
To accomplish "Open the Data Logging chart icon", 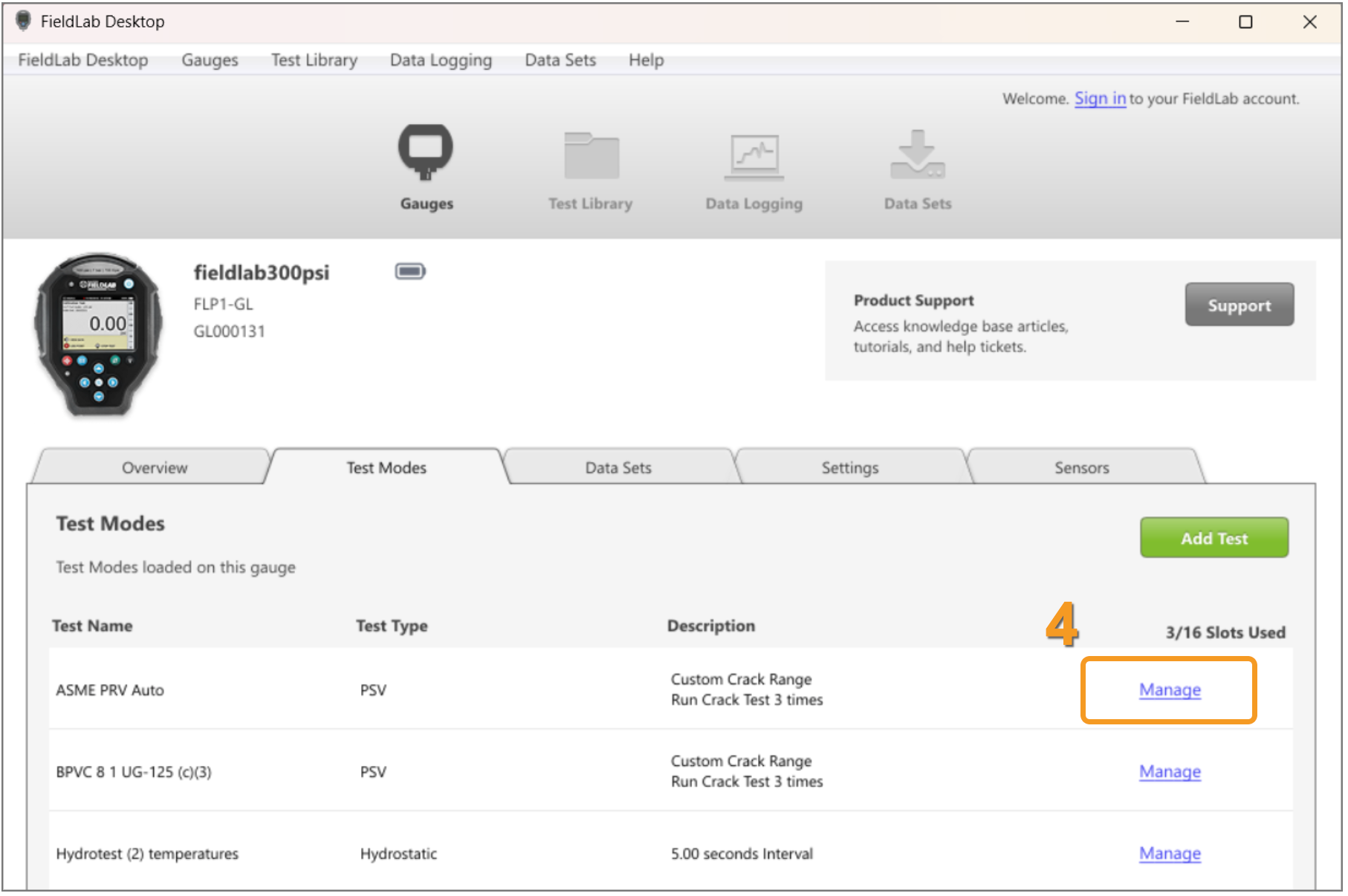I will coord(754,157).
